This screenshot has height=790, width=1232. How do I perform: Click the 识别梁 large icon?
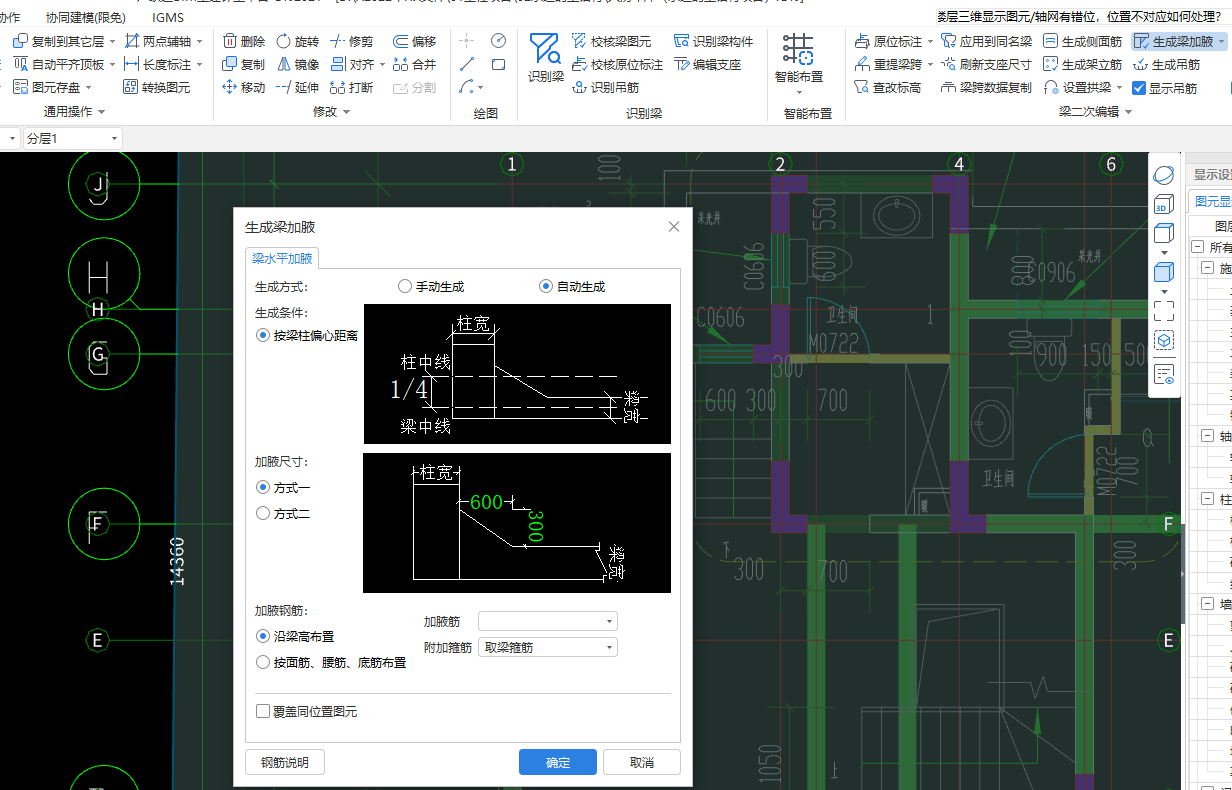[x=546, y=58]
